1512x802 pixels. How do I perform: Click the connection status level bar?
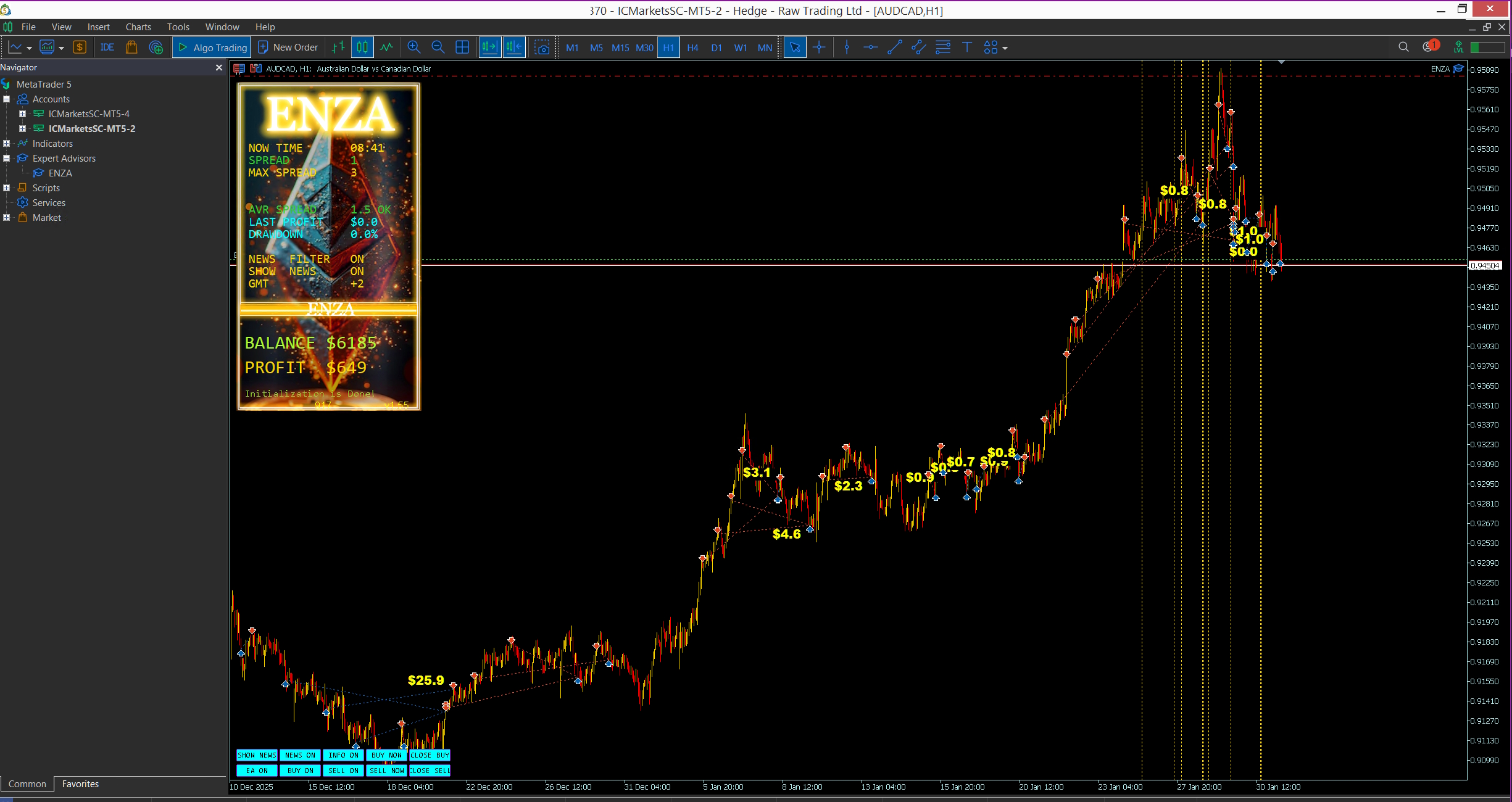1488,48
